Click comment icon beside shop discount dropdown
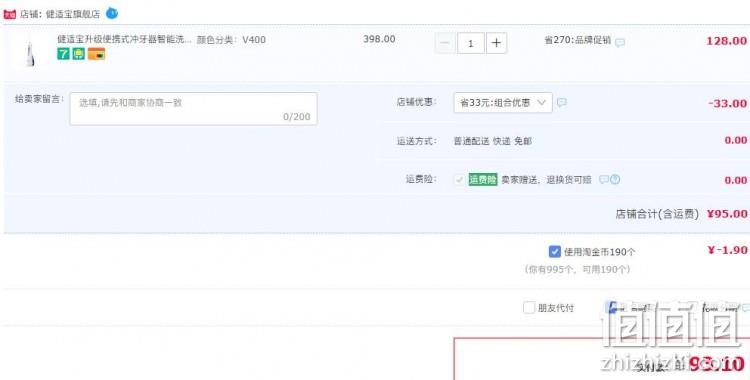Screen dimensions: 750x380 [x=562, y=102]
